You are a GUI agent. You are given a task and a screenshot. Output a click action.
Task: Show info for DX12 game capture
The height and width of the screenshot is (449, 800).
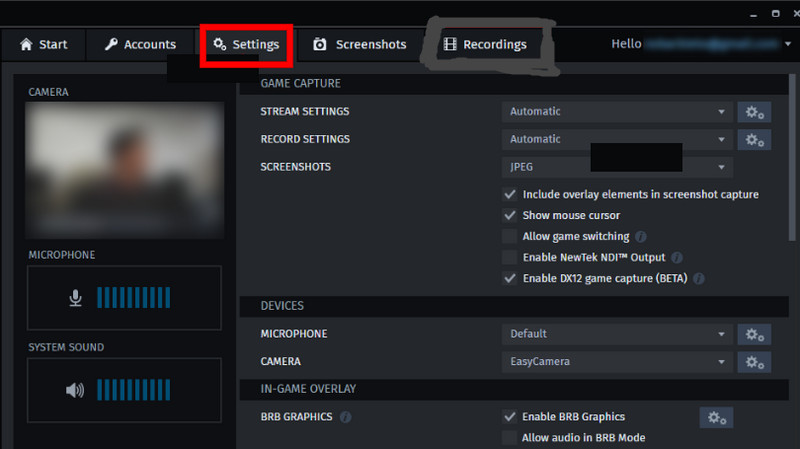pyautogui.click(x=699, y=279)
